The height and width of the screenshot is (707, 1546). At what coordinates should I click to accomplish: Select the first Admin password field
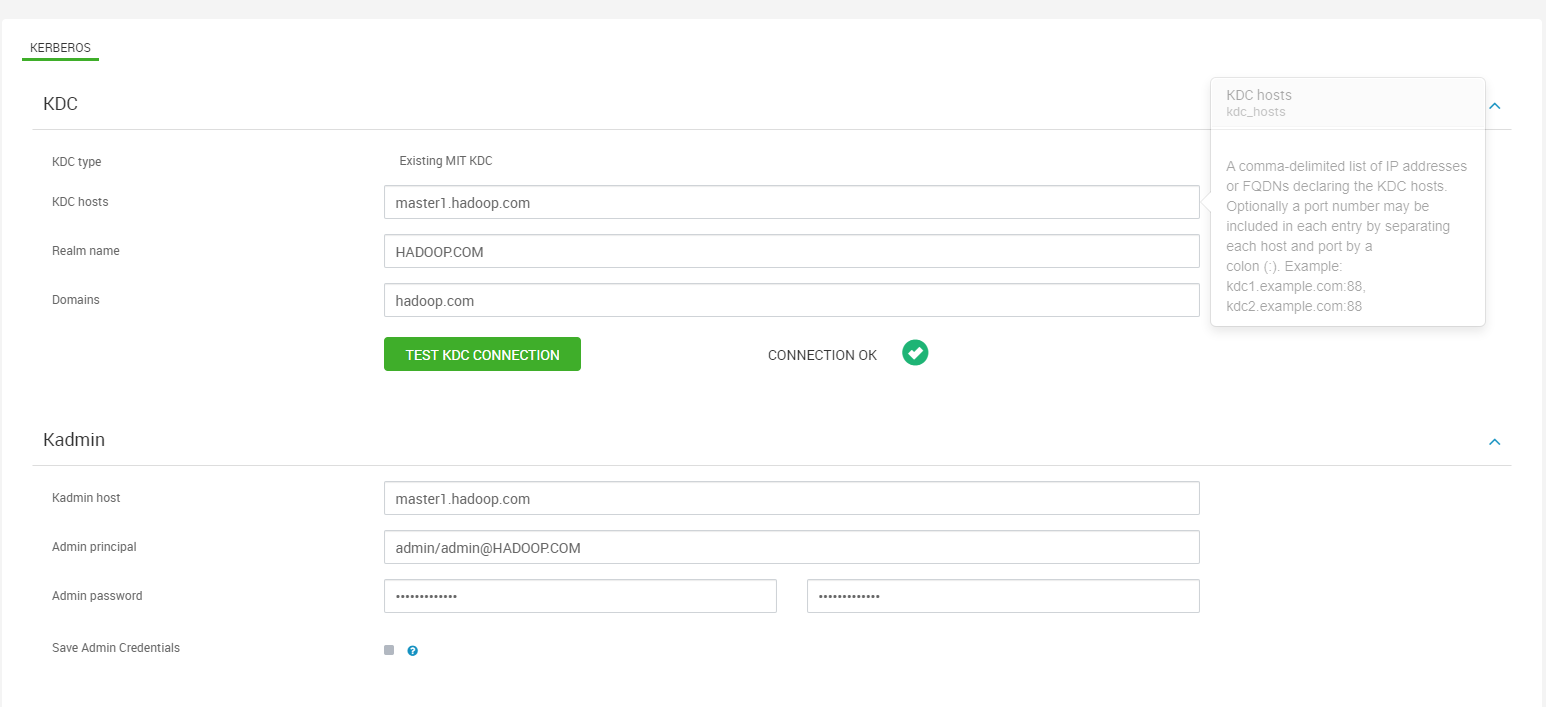tap(580, 596)
